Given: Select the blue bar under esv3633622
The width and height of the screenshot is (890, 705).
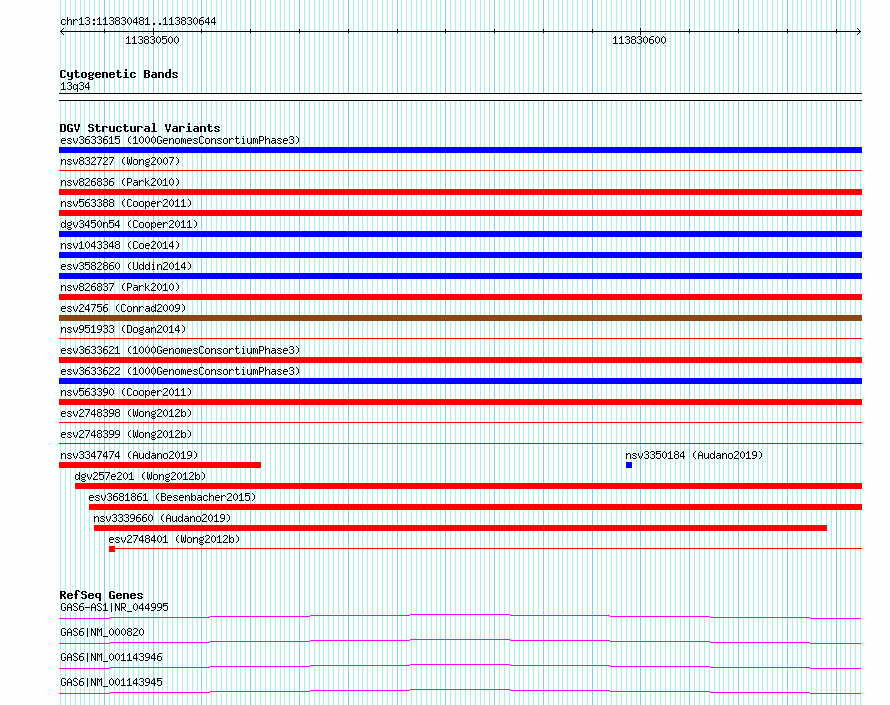Looking at the screenshot, I should tap(460, 381).
